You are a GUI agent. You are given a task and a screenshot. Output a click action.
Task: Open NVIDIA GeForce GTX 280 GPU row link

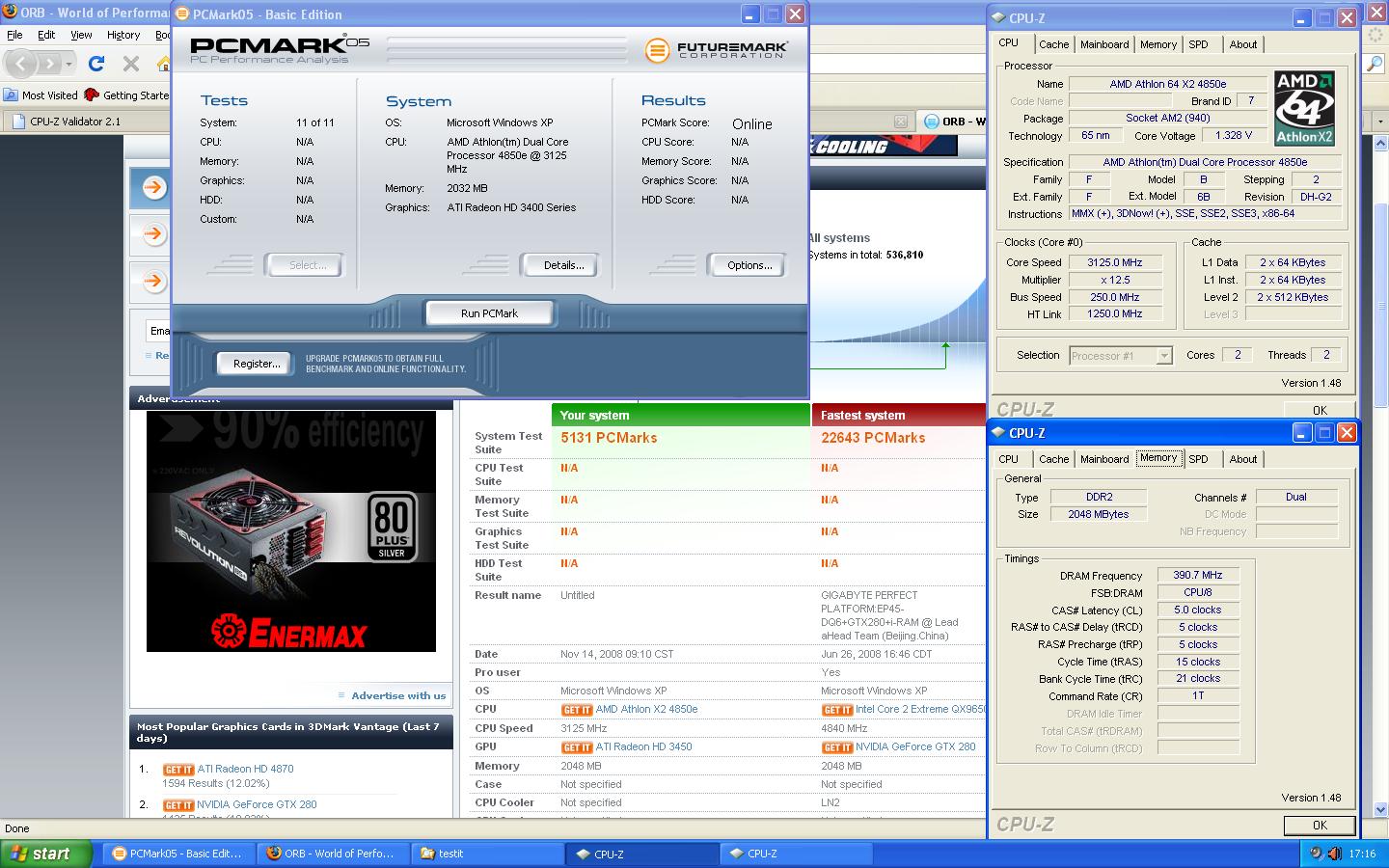(x=915, y=746)
